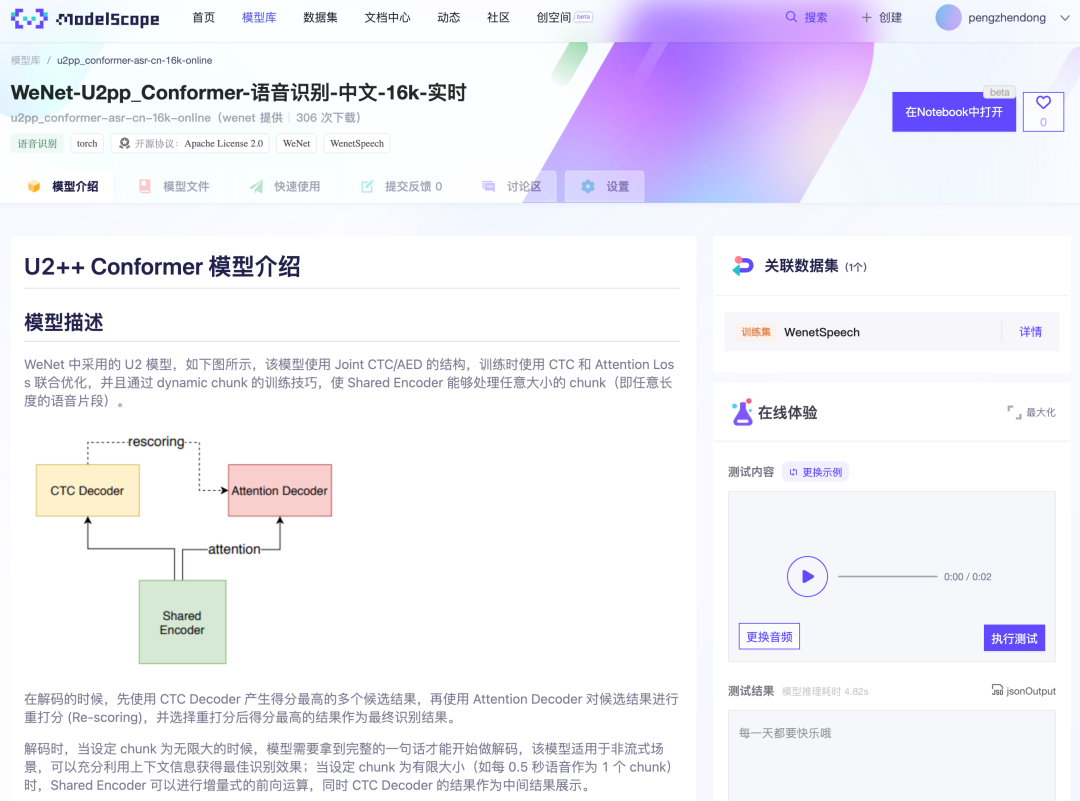
Task: Open the 数据集 menu item
Action: point(320,17)
